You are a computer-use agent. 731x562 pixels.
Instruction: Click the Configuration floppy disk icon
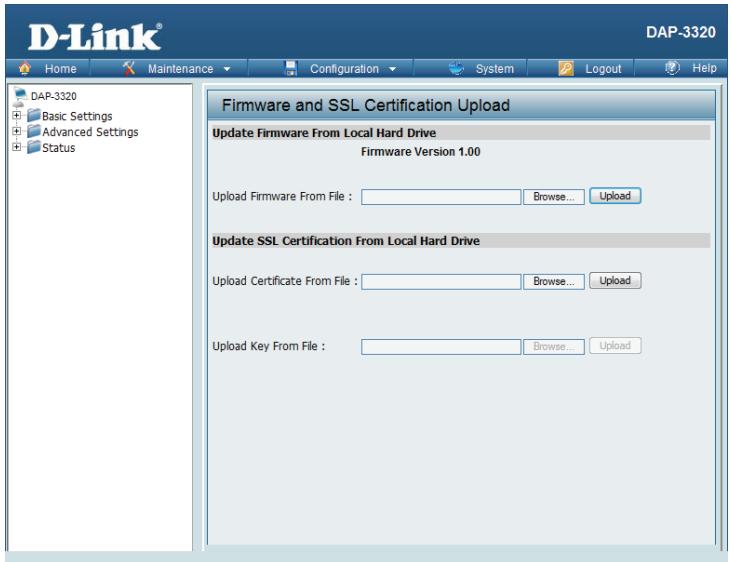click(291, 69)
